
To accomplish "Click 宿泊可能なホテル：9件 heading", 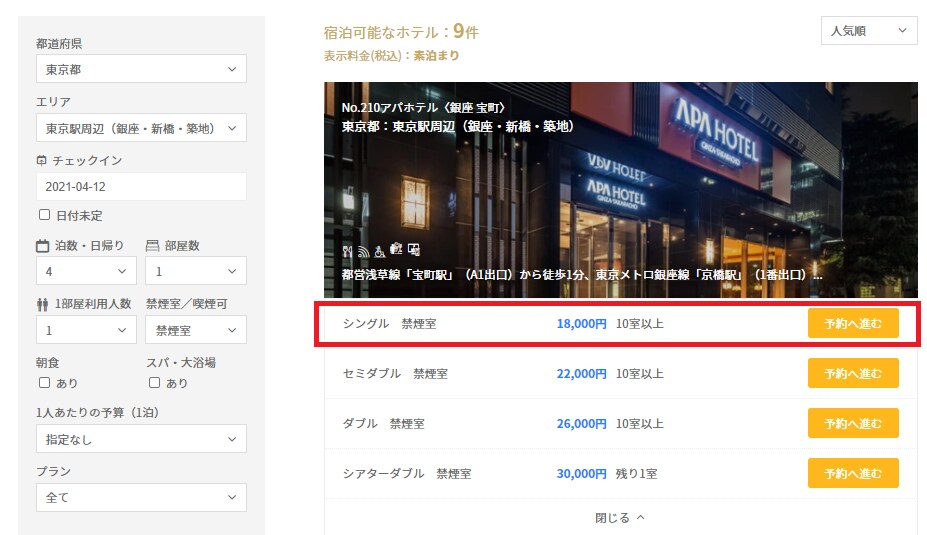I will click(x=401, y=31).
